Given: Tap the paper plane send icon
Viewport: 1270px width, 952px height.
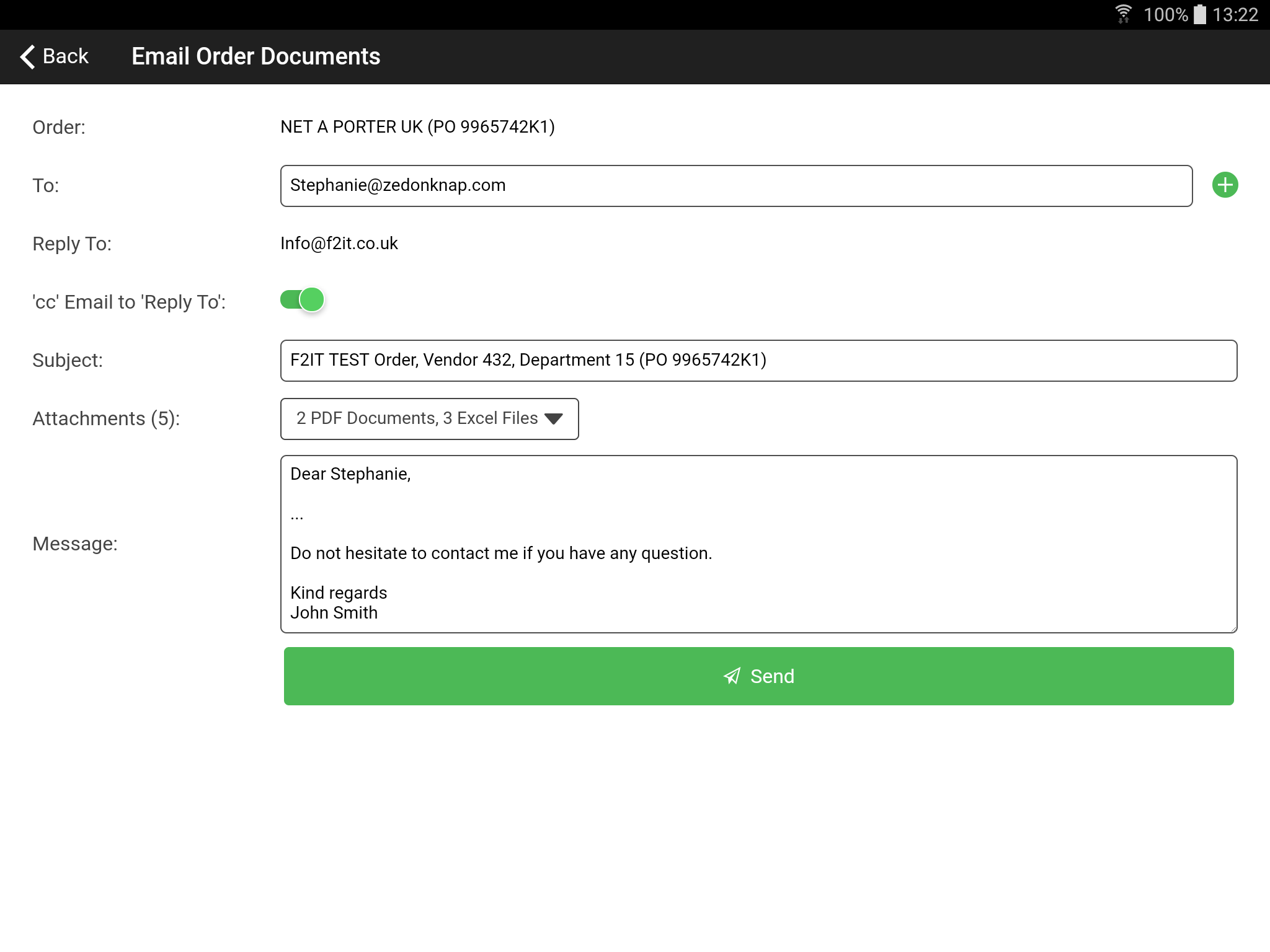Looking at the screenshot, I should click(x=732, y=676).
